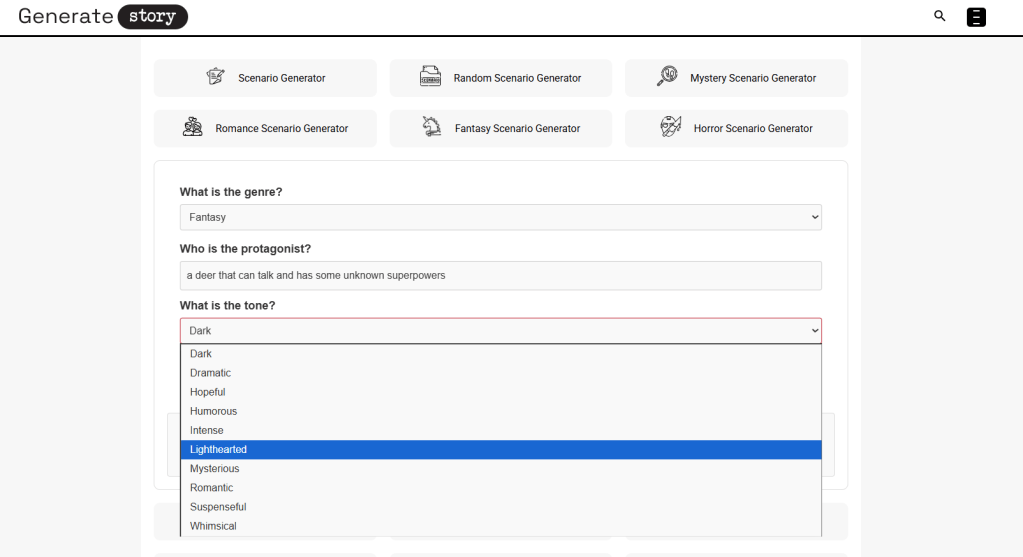Pick the Humorous tone option
Screen dimensions: 1023x557
[x=213, y=411]
